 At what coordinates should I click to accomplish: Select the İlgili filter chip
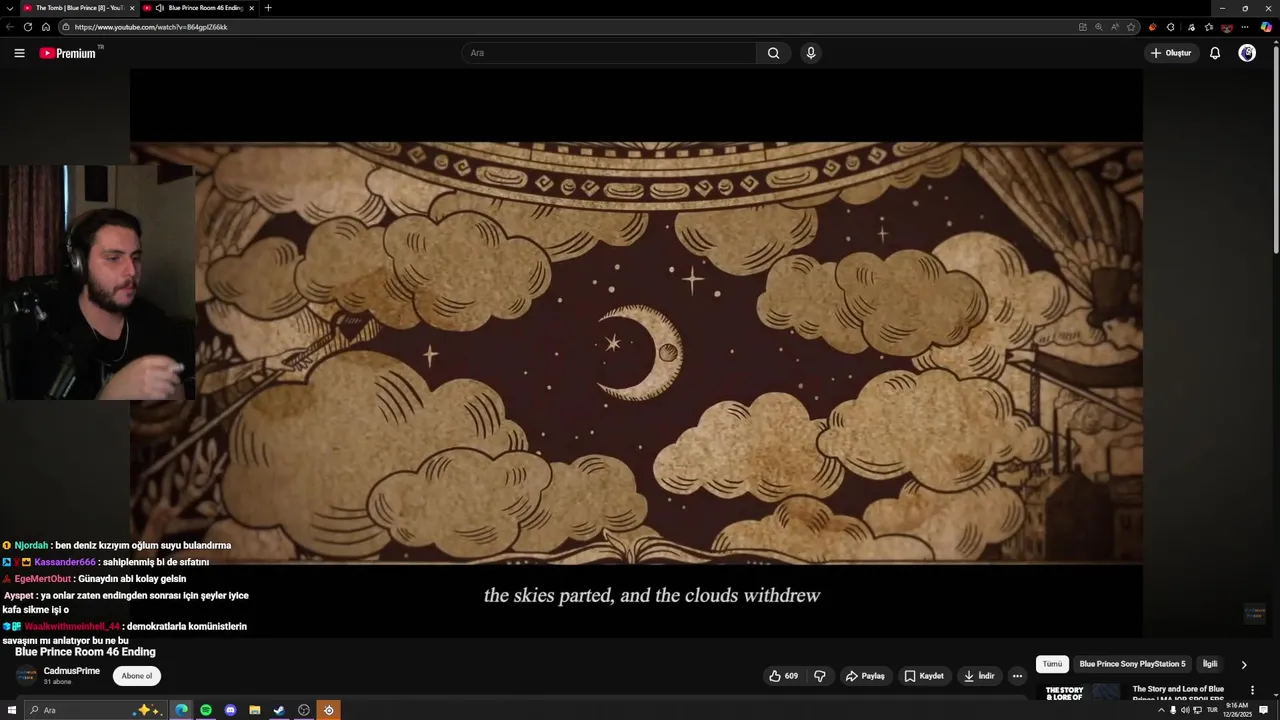click(x=1210, y=664)
